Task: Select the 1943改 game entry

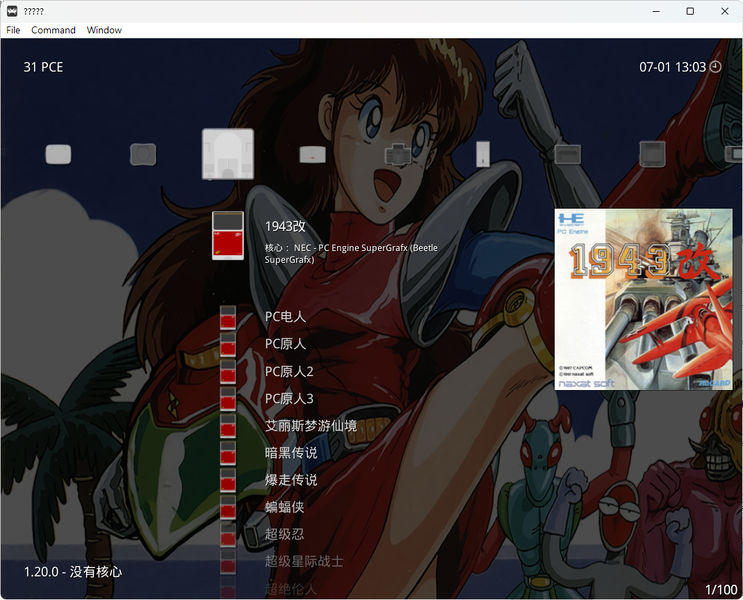Action: pyautogui.click(x=285, y=226)
